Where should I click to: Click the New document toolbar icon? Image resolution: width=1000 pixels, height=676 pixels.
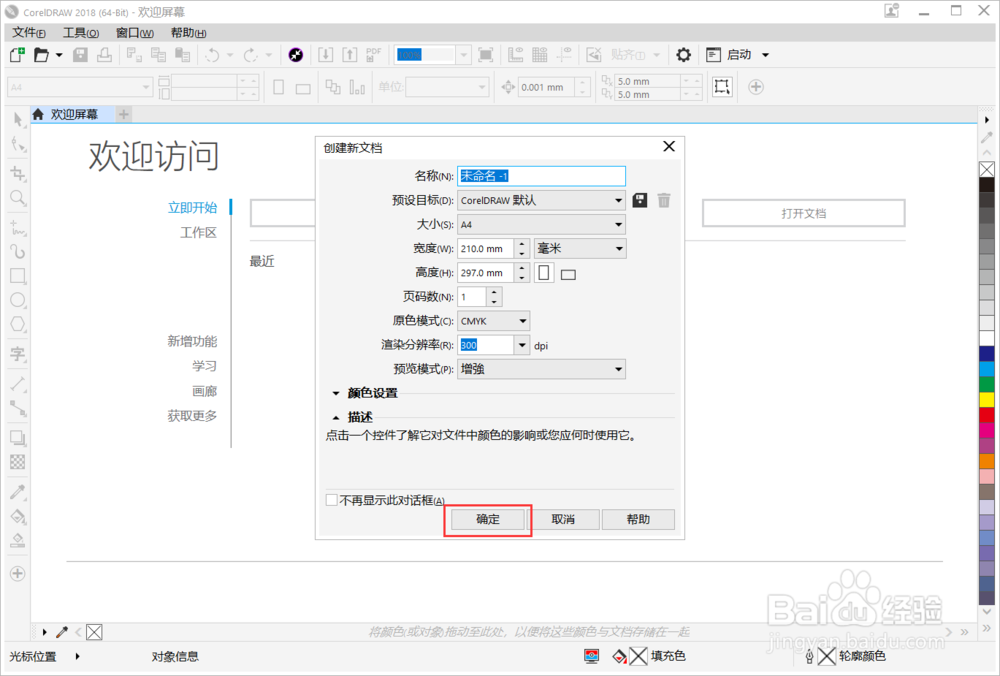[x=17, y=55]
